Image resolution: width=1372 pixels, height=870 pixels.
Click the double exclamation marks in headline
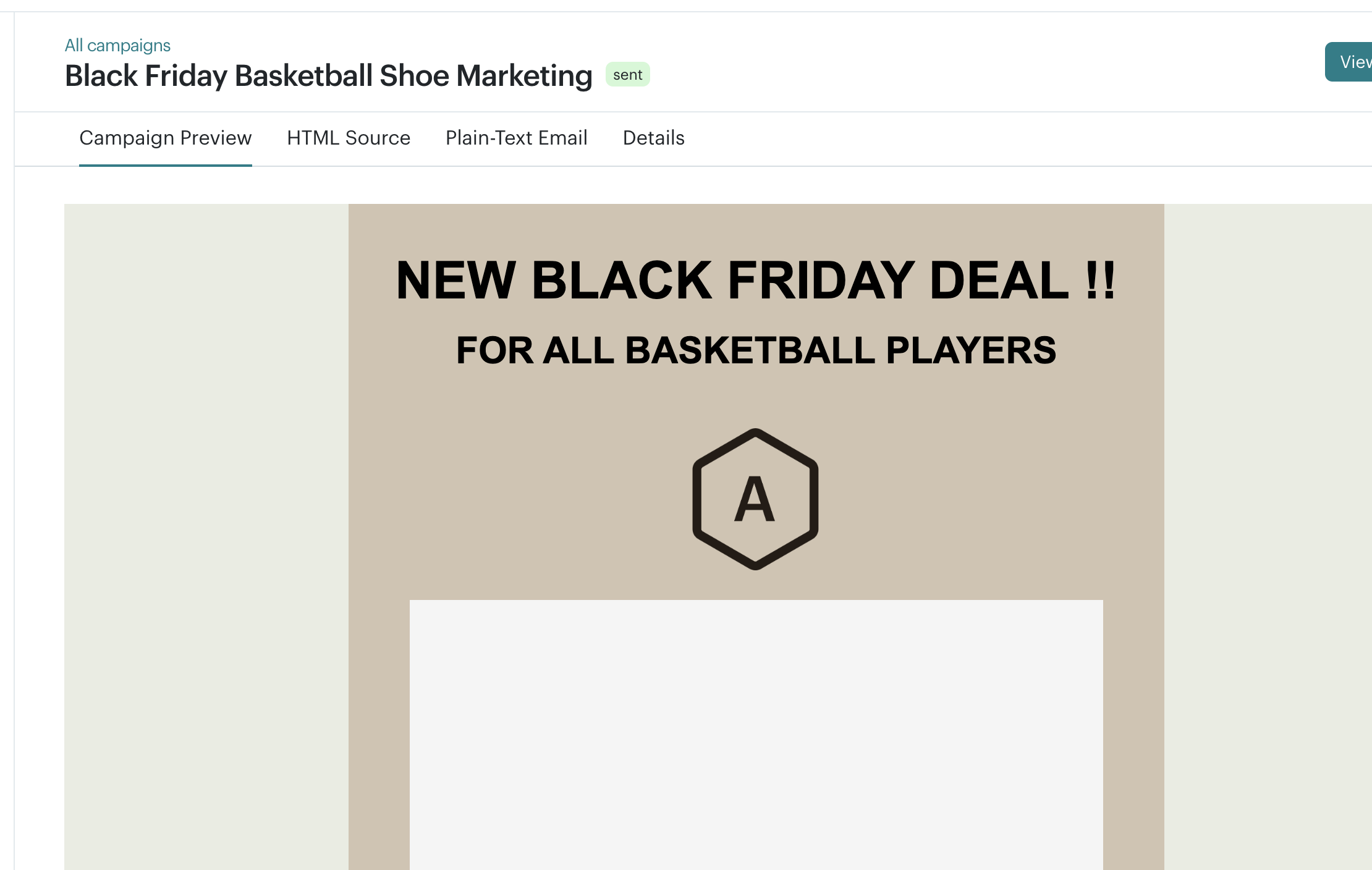1101,280
